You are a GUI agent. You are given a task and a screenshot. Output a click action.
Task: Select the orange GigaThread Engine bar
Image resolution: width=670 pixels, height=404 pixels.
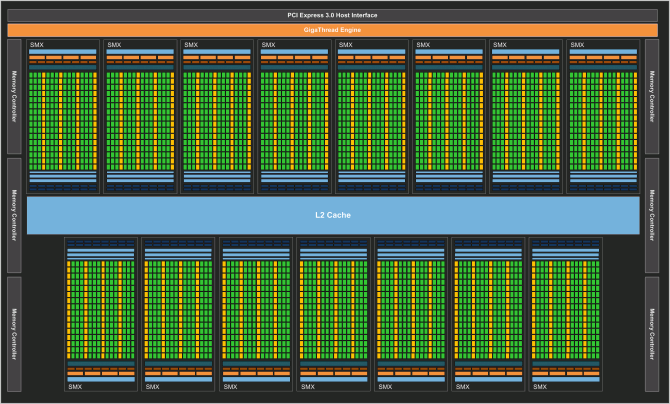(x=334, y=30)
